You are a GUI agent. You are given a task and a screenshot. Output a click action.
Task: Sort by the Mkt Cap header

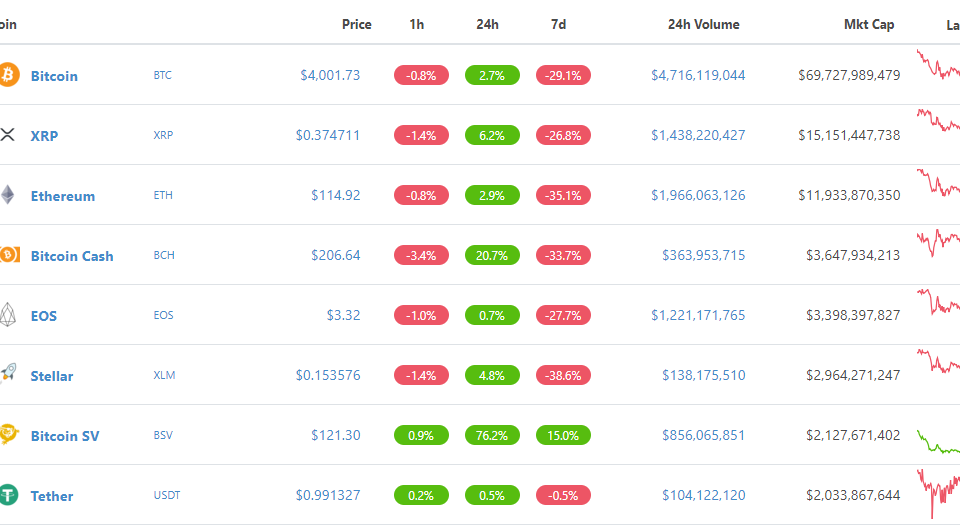(x=869, y=24)
